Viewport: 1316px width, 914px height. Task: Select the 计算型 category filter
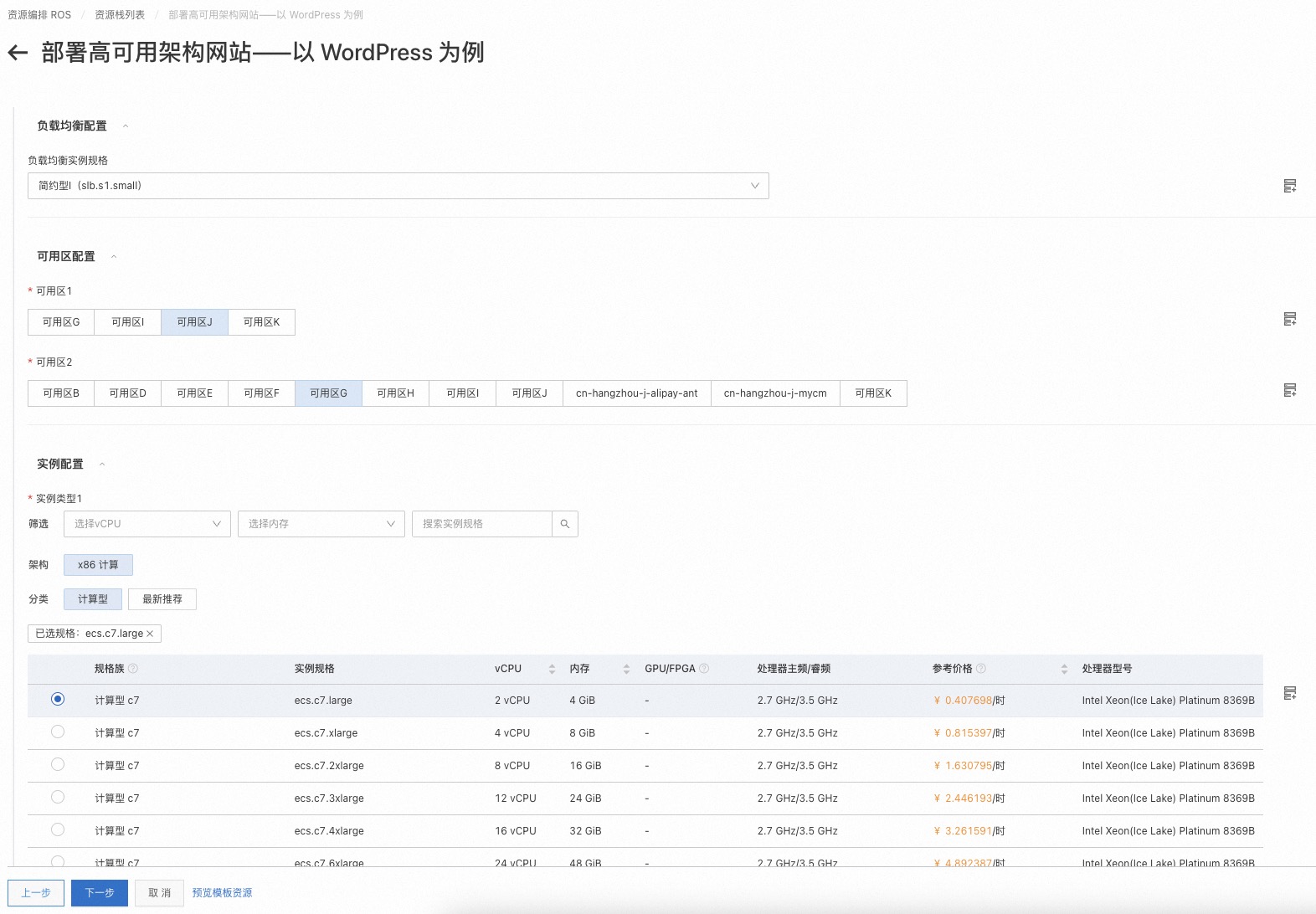[x=93, y=599]
